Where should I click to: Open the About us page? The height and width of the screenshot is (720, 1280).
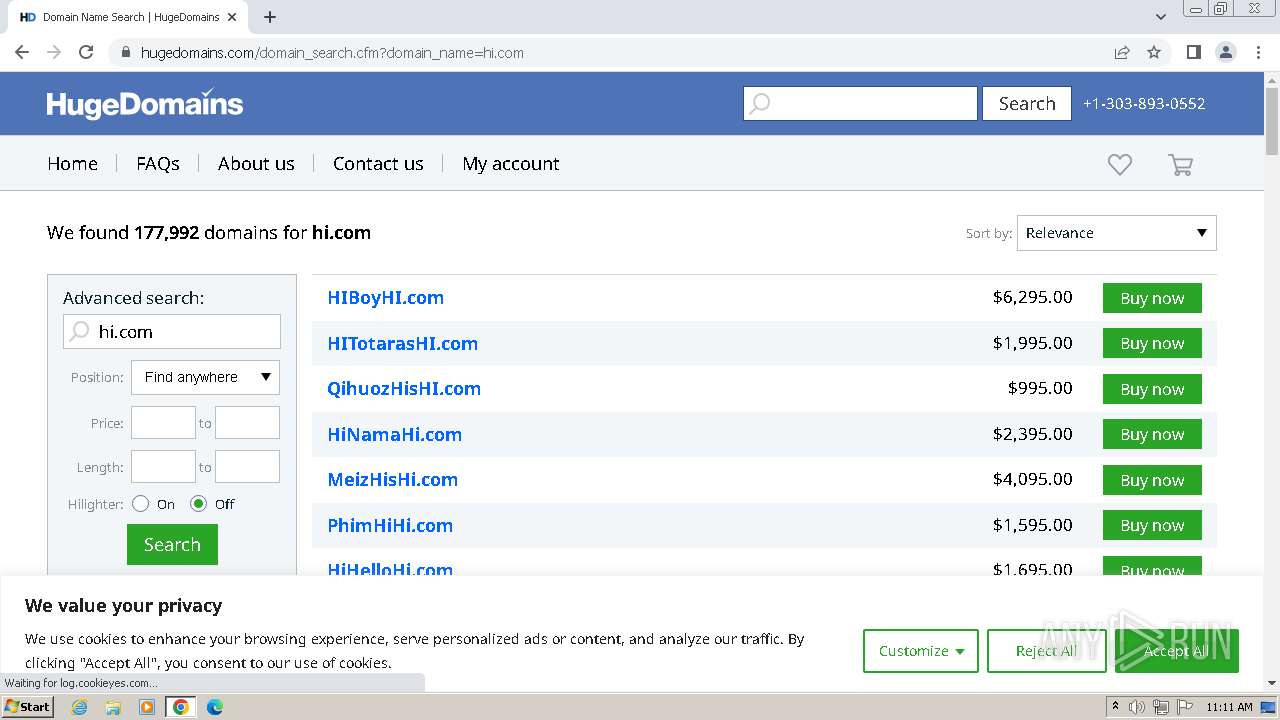(256, 163)
